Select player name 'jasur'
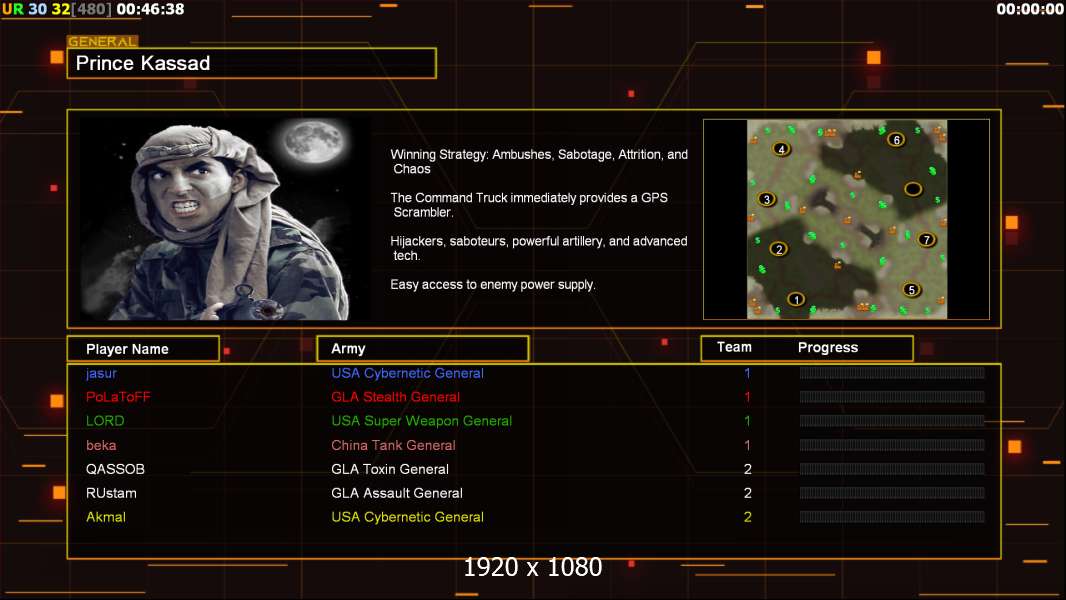 pos(101,374)
